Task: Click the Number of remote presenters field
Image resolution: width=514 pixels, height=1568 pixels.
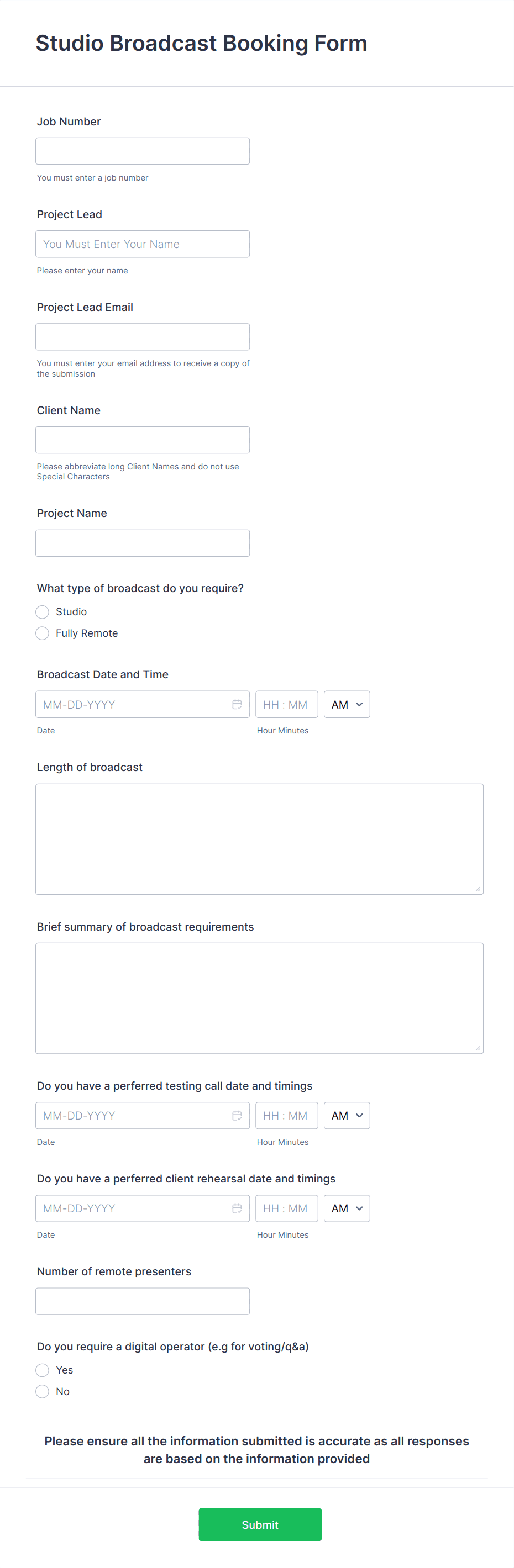Action: click(143, 1301)
